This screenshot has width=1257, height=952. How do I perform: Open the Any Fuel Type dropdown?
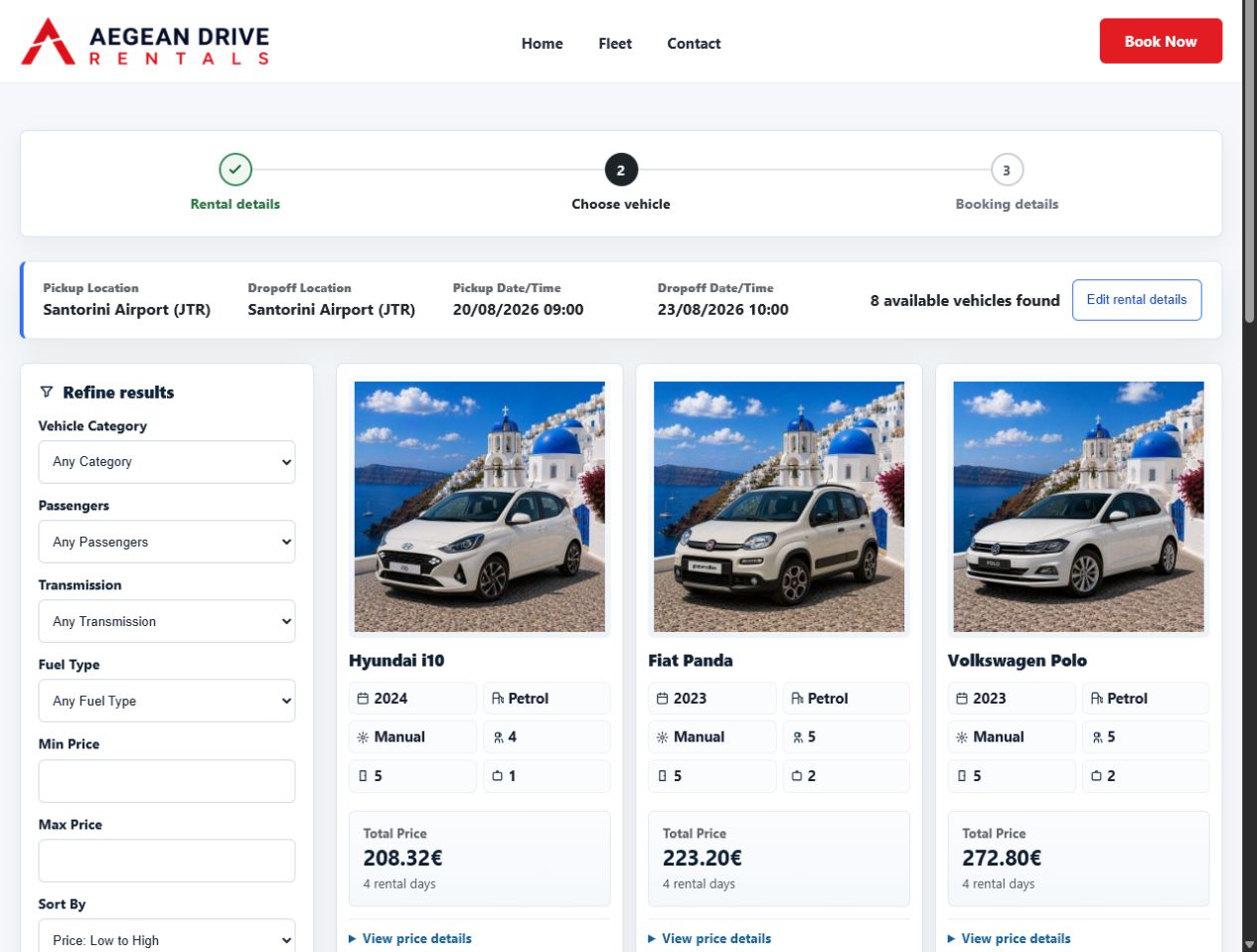tap(167, 701)
